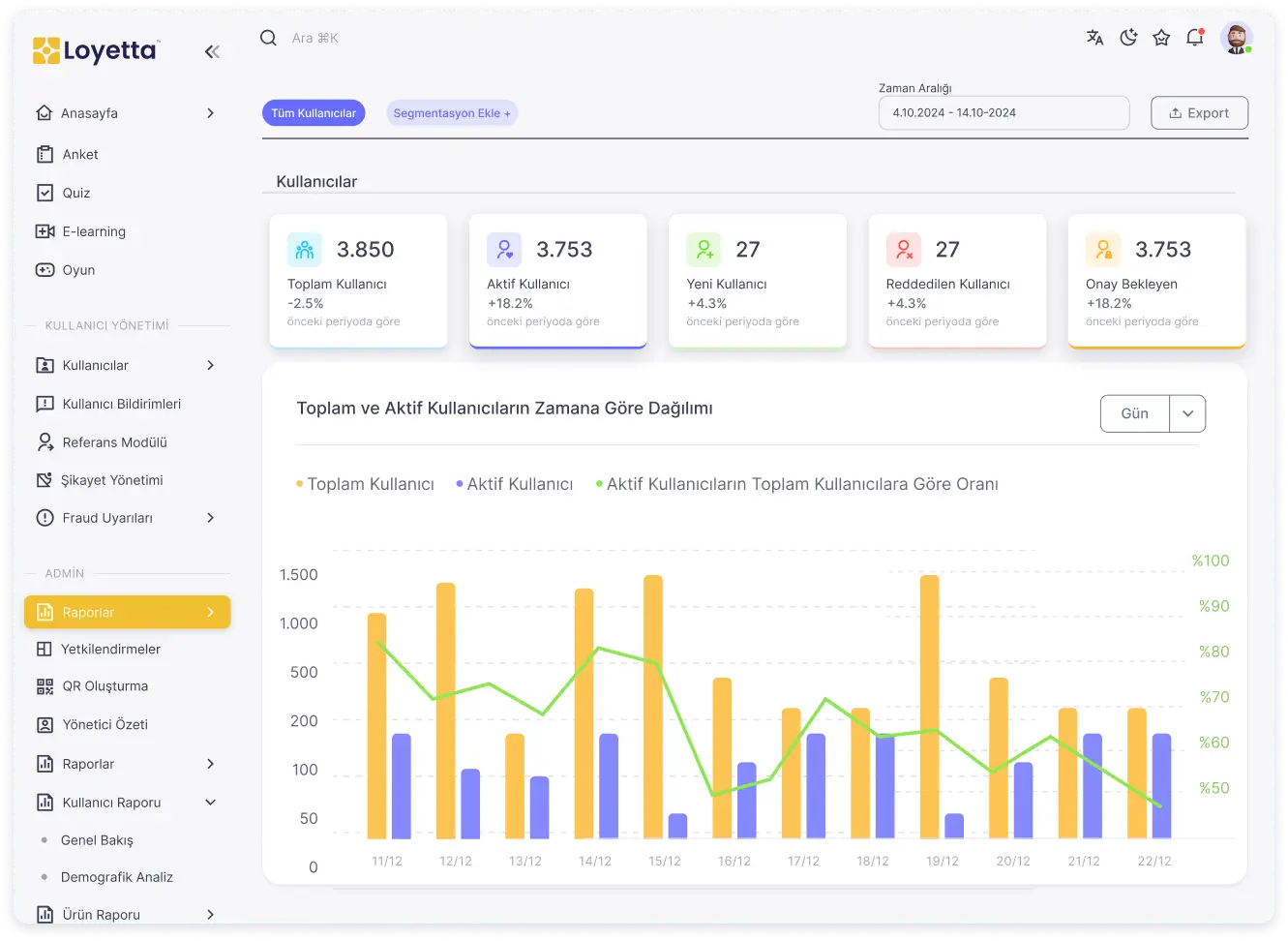
Task: Click the Toplam Kullanıcı card icon
Action: coord(305,250)
